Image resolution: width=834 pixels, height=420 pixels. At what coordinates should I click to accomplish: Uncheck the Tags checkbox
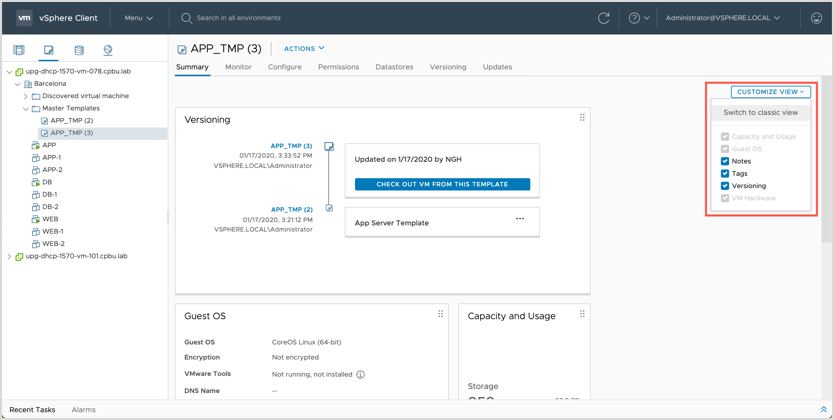[x=724, y=173]
